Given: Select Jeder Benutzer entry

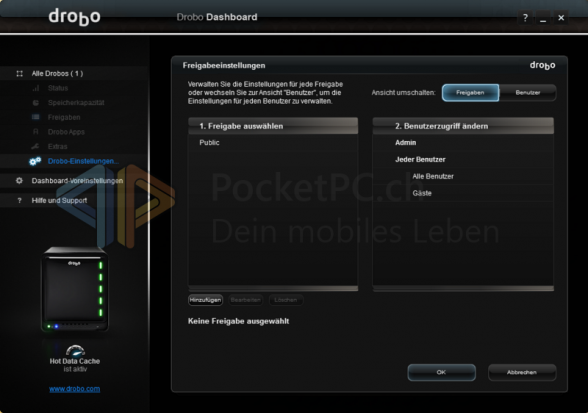Looking at the screenshot, I should click(x=420, y=159).
